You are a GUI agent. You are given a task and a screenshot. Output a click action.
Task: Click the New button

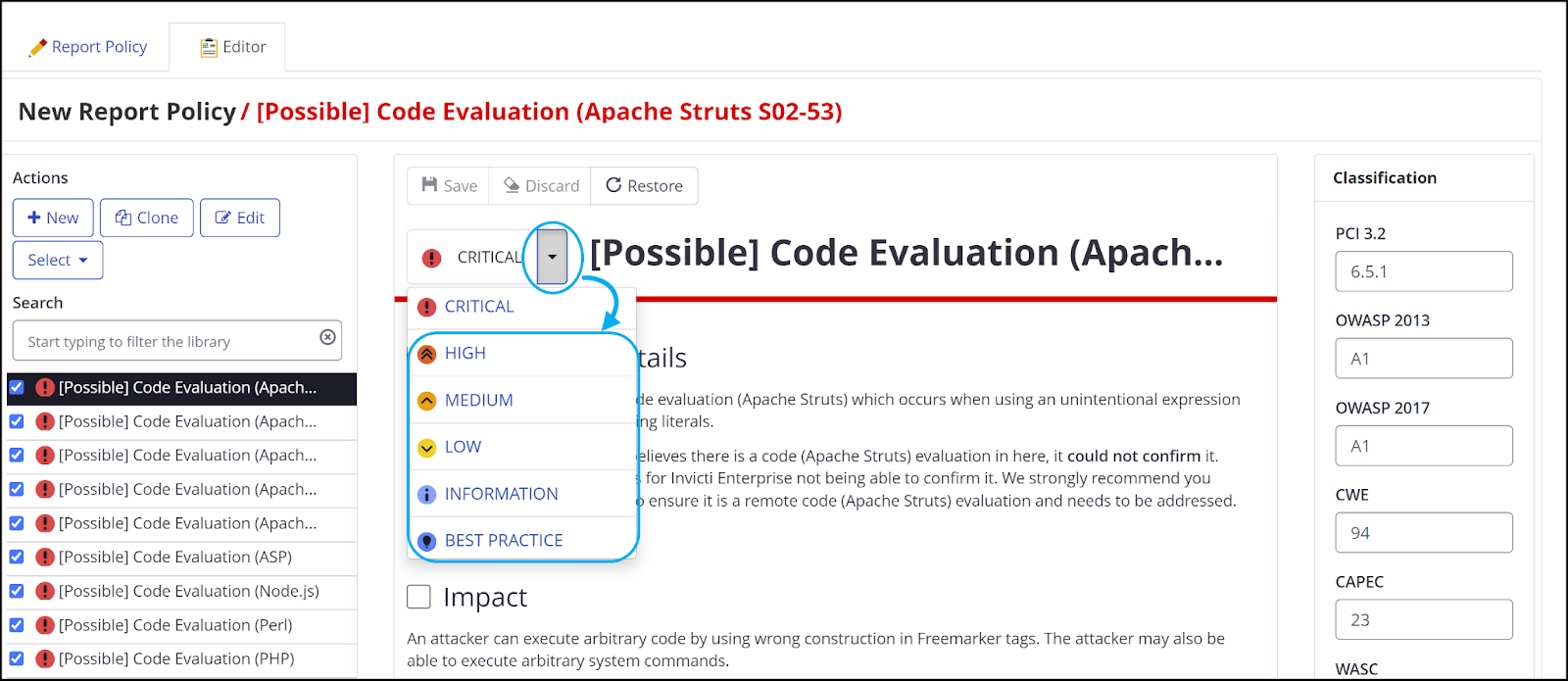point(53,218)
